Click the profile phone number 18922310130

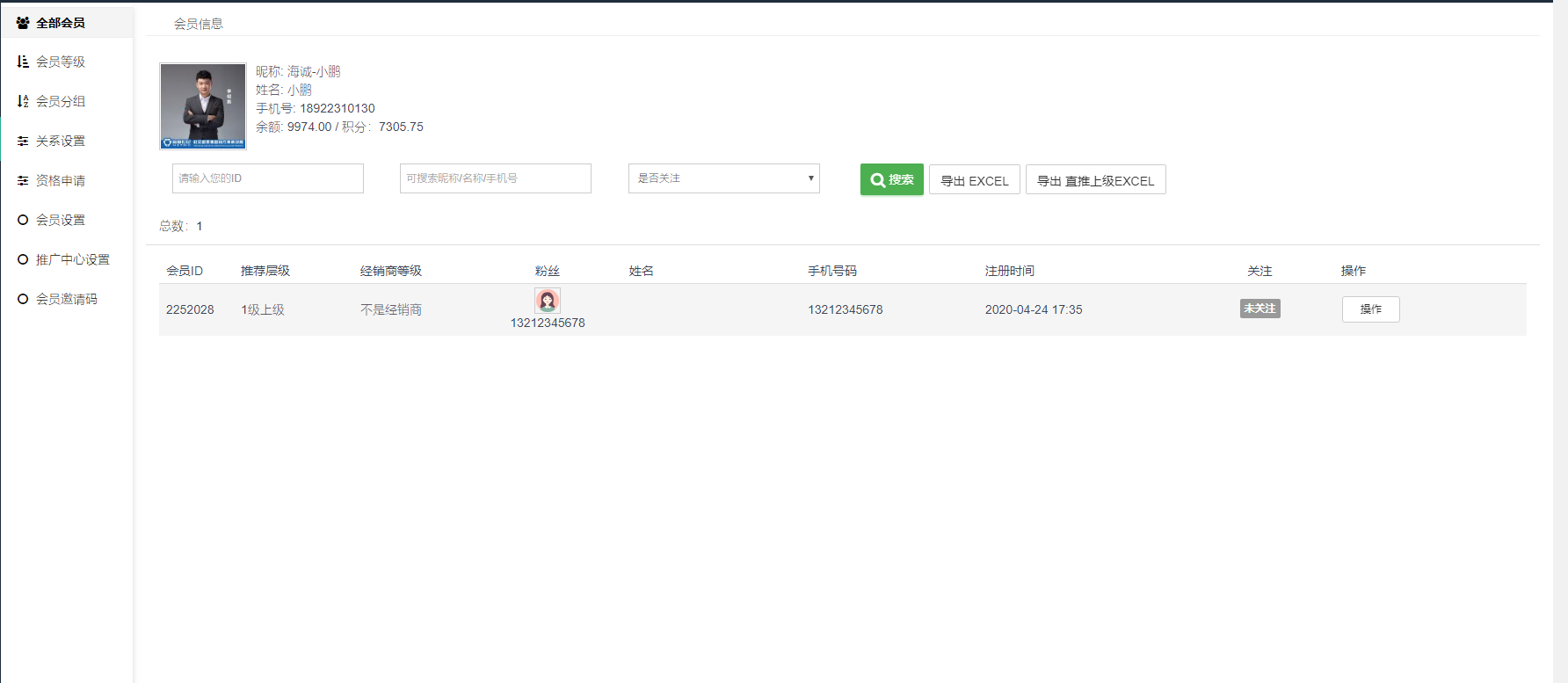tap(338, 108)
